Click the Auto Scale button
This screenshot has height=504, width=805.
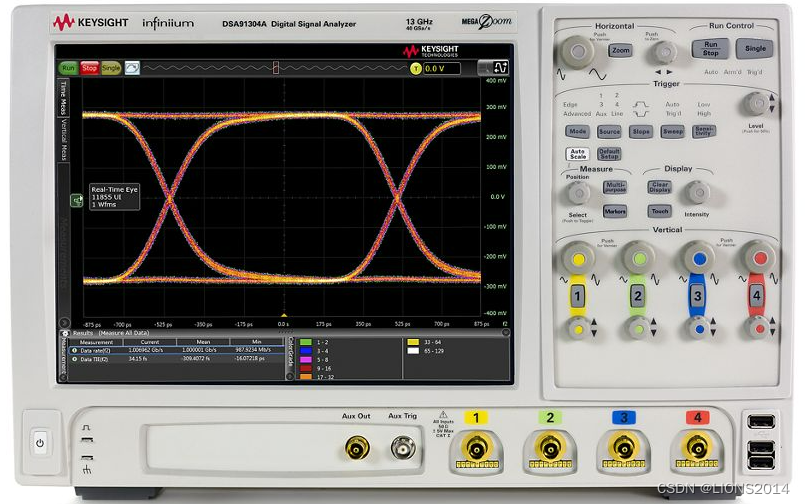(x=578, y=153)
